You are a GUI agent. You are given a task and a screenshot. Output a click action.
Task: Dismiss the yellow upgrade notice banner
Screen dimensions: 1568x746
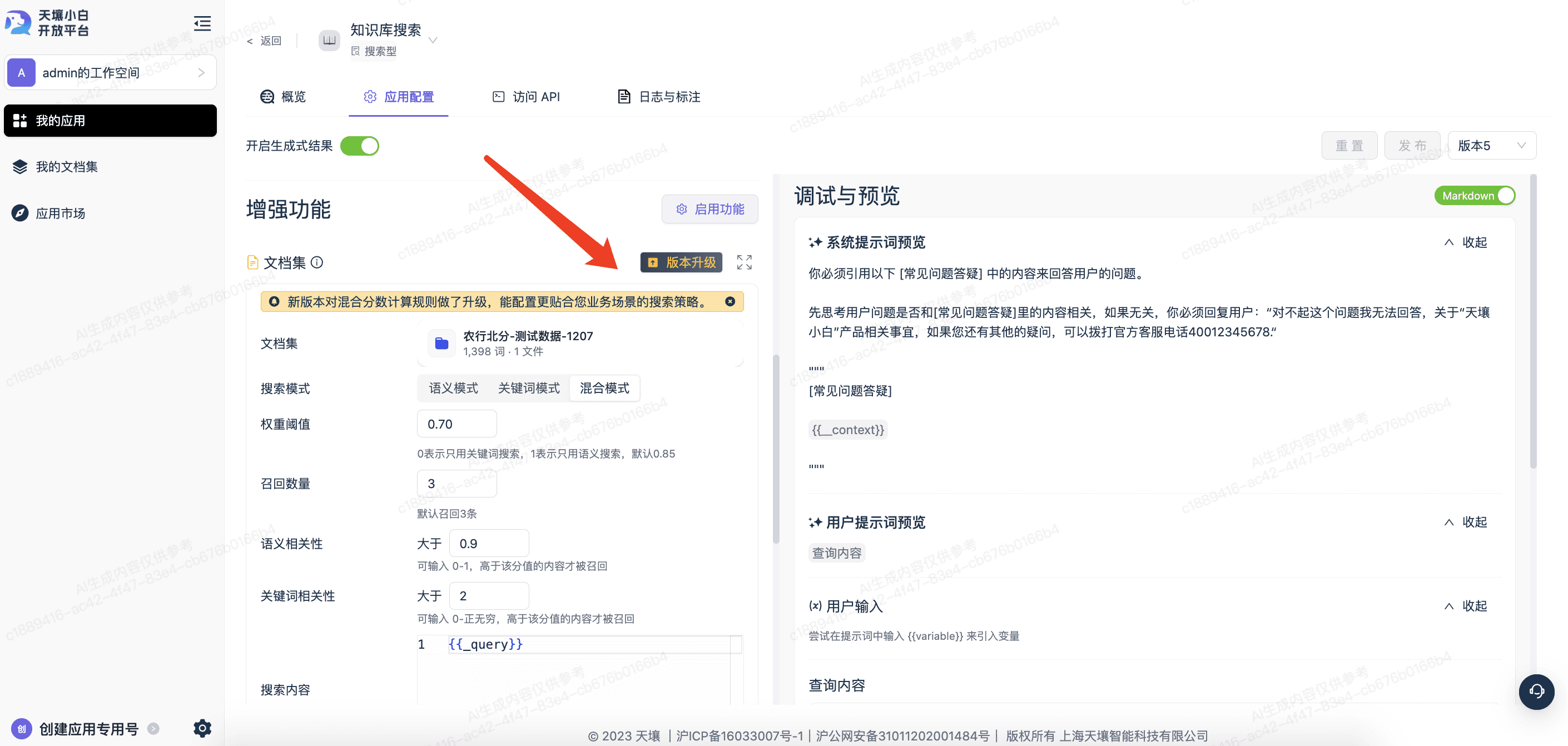pos(730,302)
